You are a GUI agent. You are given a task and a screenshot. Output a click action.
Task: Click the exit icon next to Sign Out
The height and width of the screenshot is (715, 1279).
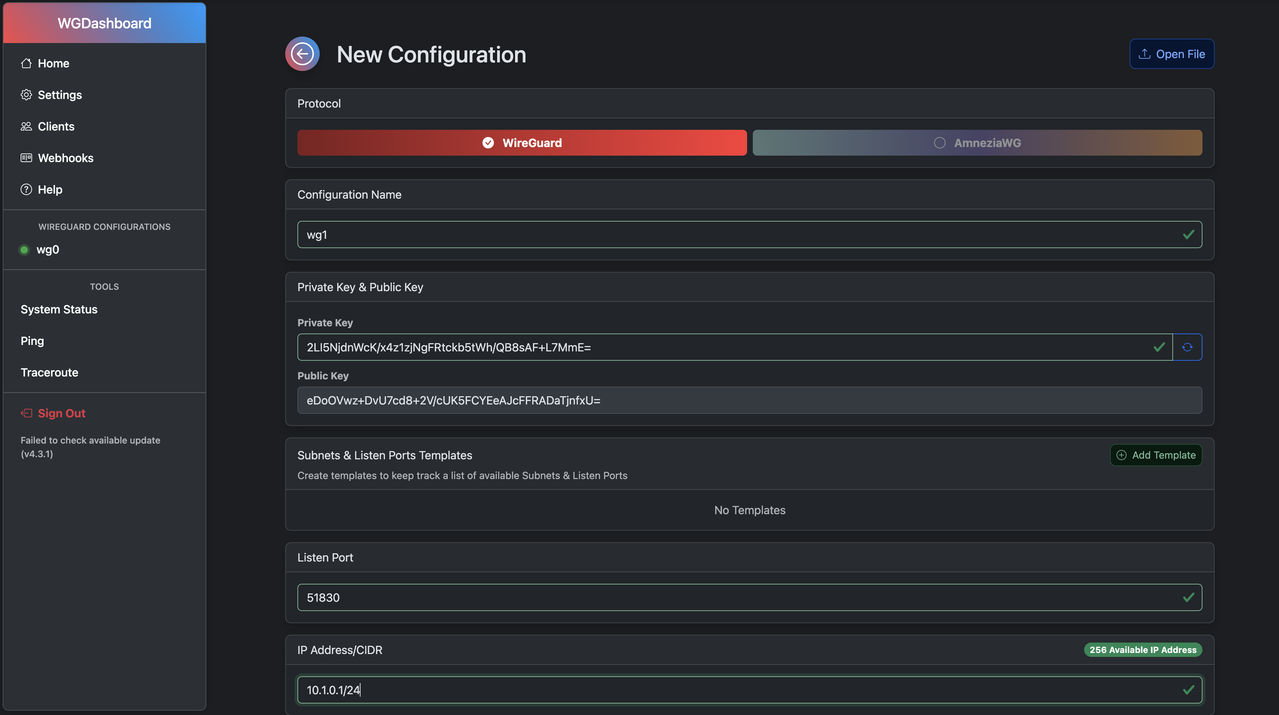pyautogui.click(x=25, y=412)
